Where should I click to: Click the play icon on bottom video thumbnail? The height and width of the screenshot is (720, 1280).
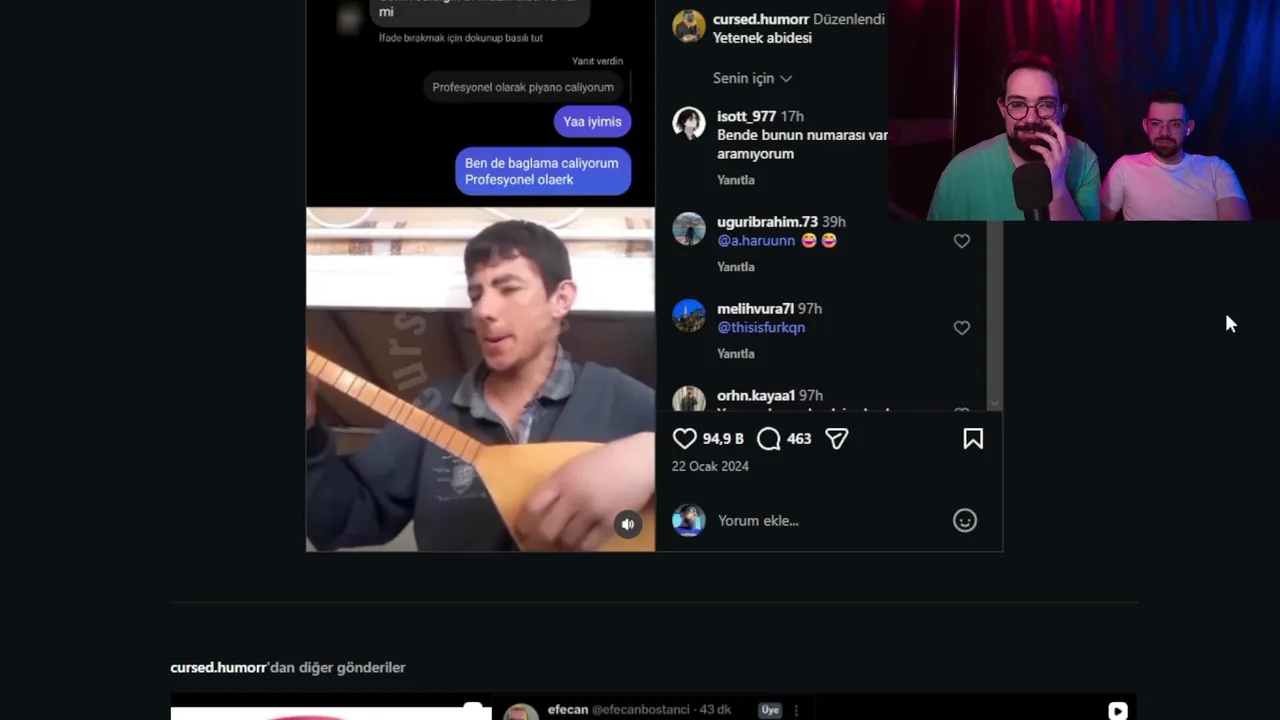pyautogui.click(x=1118, y=711)
